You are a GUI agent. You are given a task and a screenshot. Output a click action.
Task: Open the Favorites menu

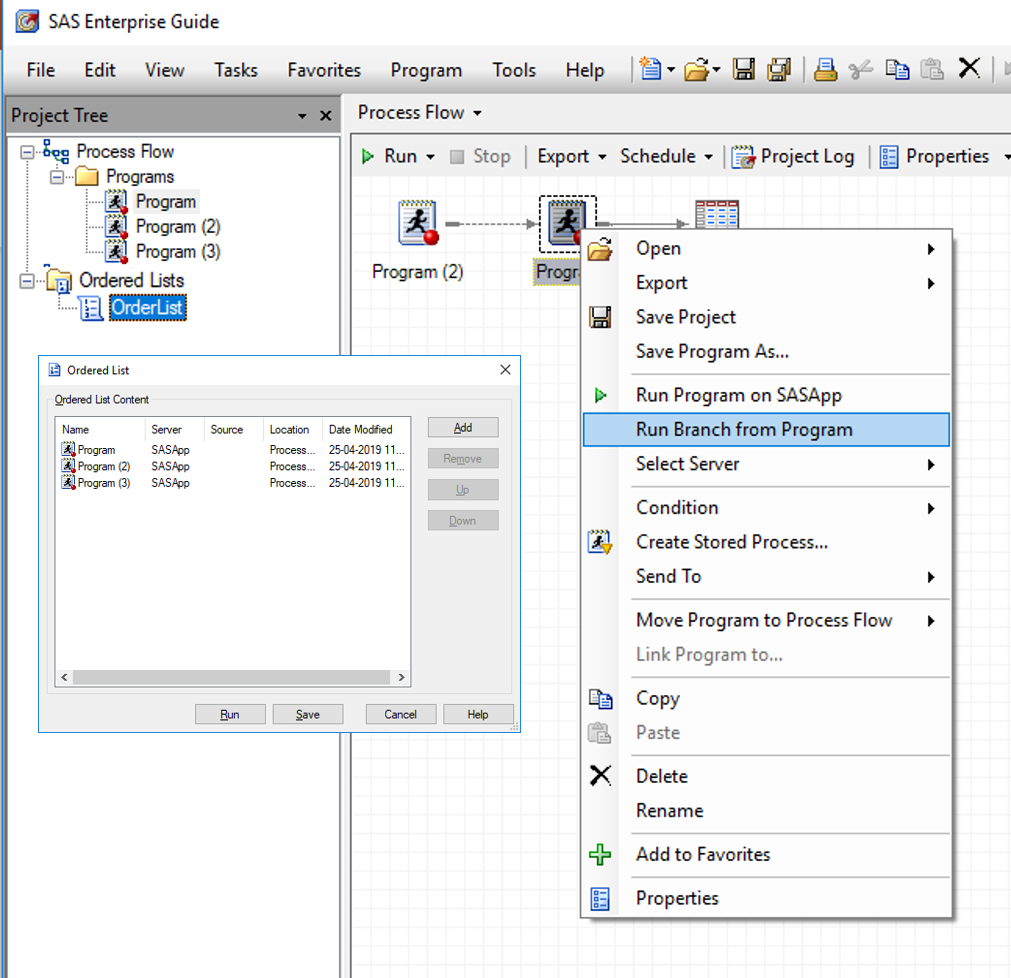[324, 70]
